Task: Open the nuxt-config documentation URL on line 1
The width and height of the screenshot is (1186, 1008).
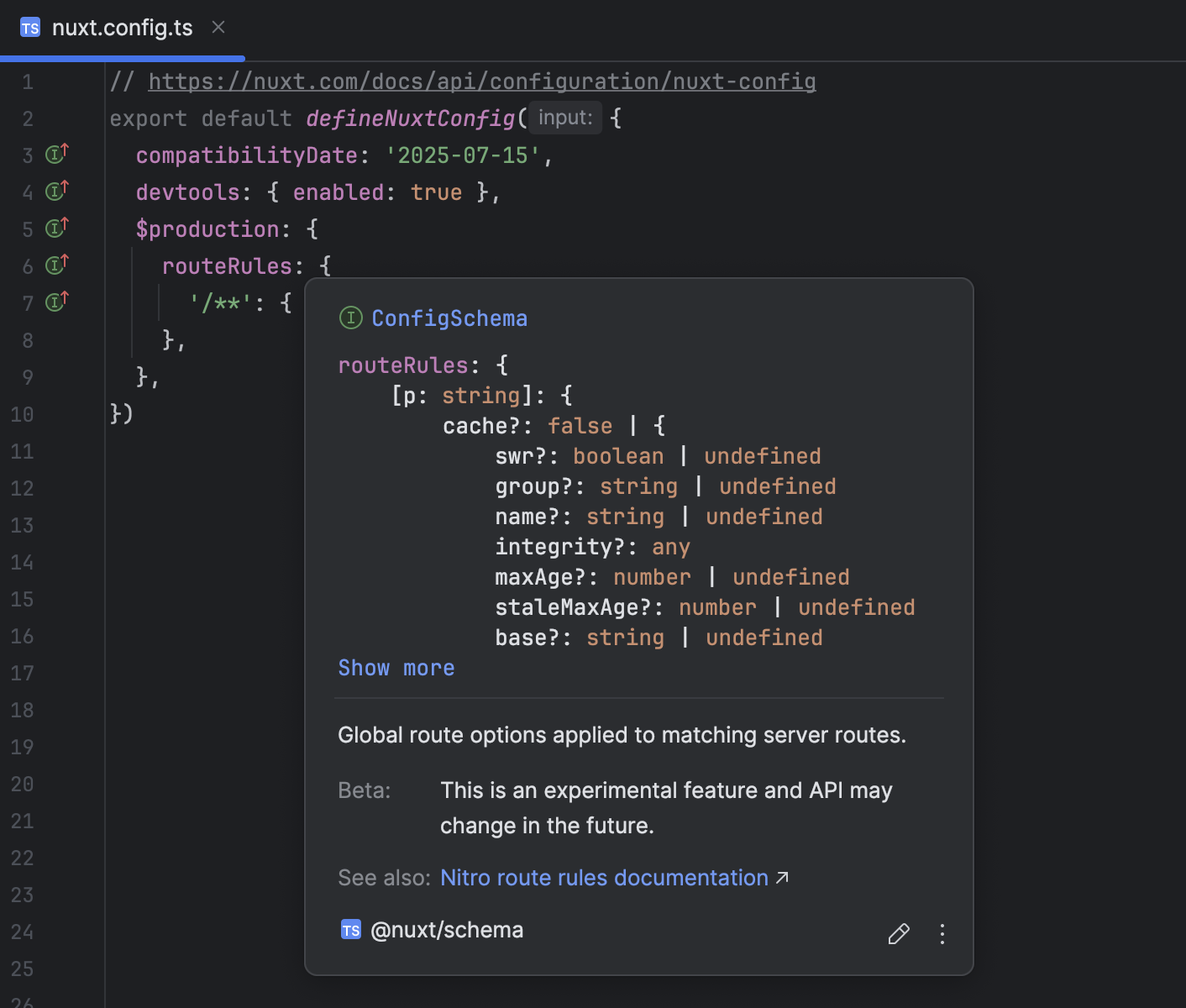Action: click(481, 81)
